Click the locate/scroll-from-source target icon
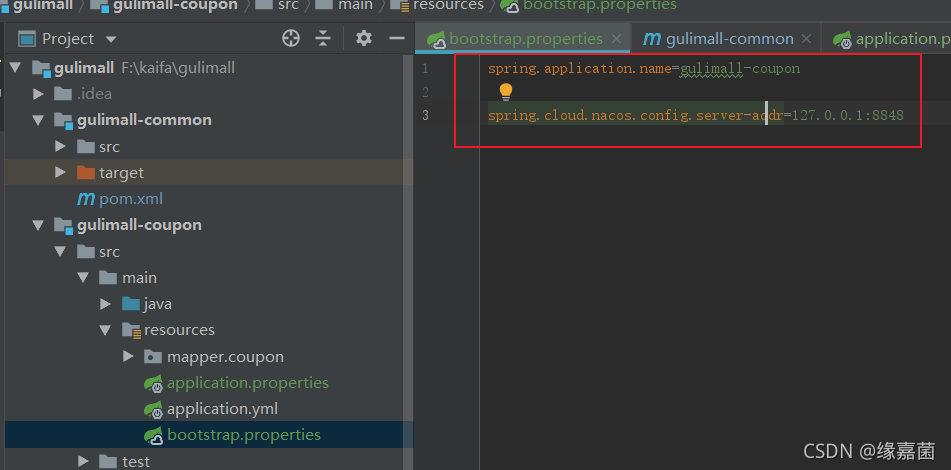Image resolution: width=951 pixels, height=470 pixels. (x=291, y=38)
